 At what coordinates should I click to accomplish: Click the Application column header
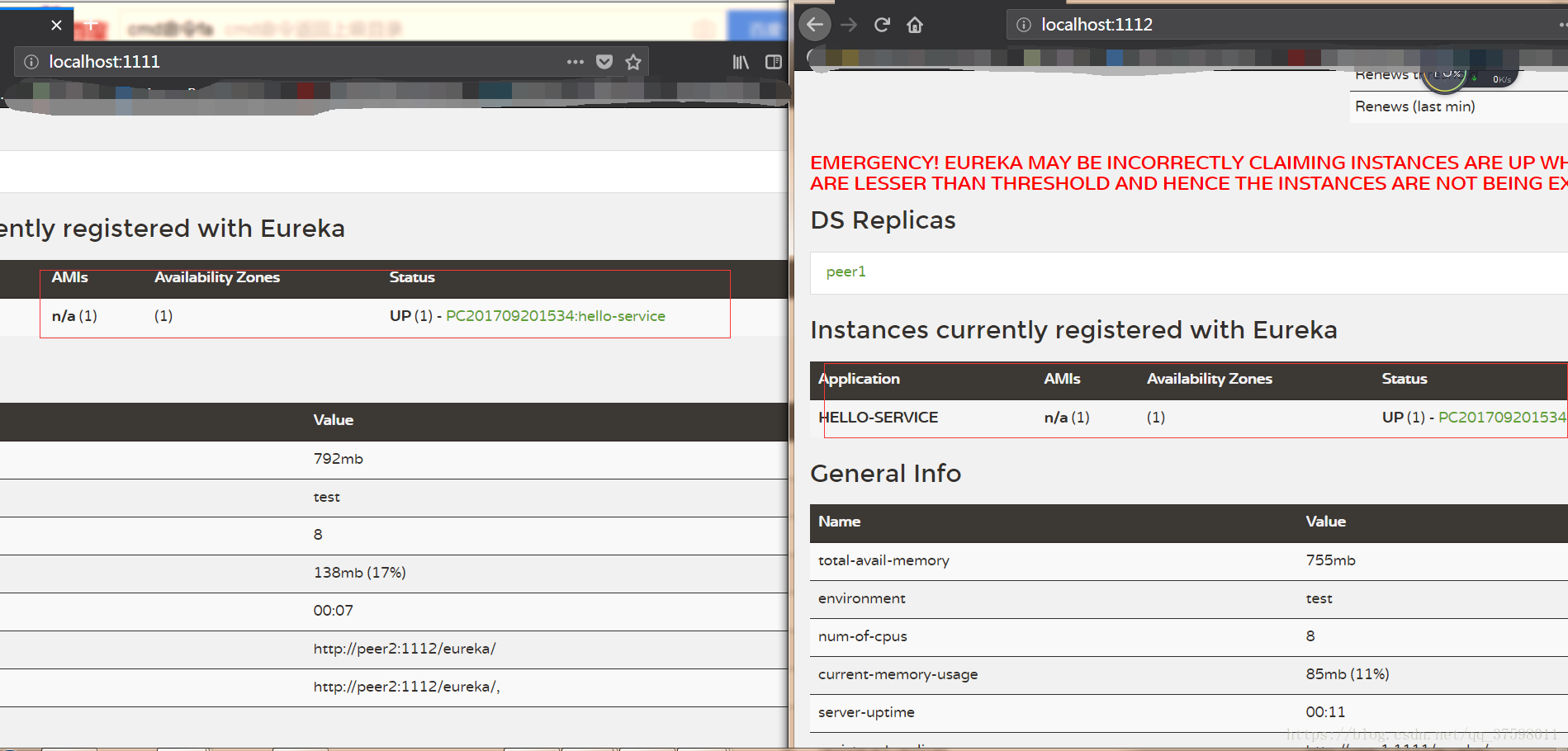860,379
